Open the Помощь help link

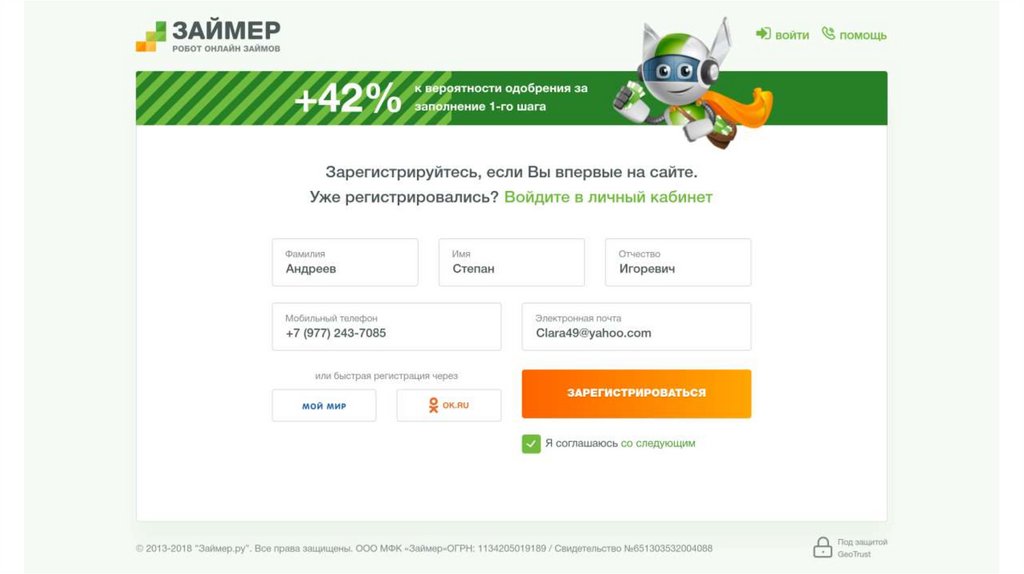pyautogui.click(x=862, y=35)
